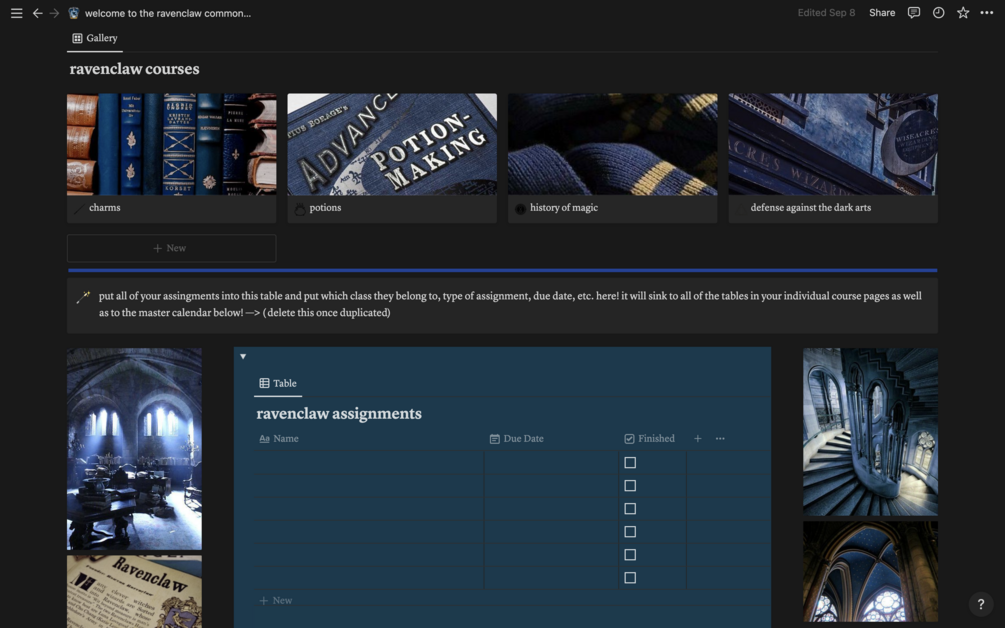
Task: Check the third Finished checkbox
Action: coord(630,509)
